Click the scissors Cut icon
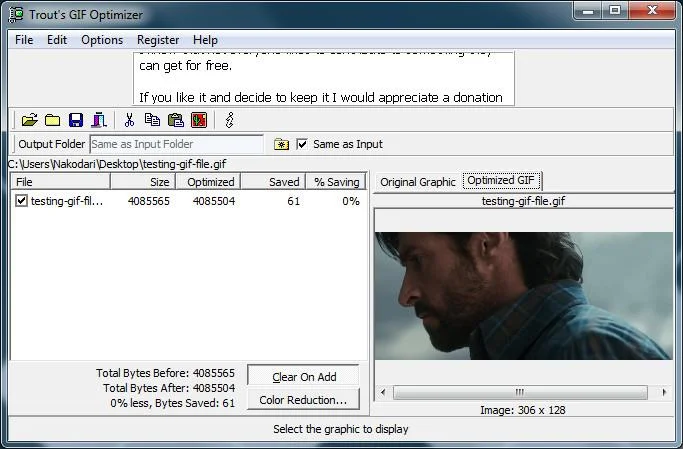The height and width of the screenshot is (449, 683). point(129,120)
